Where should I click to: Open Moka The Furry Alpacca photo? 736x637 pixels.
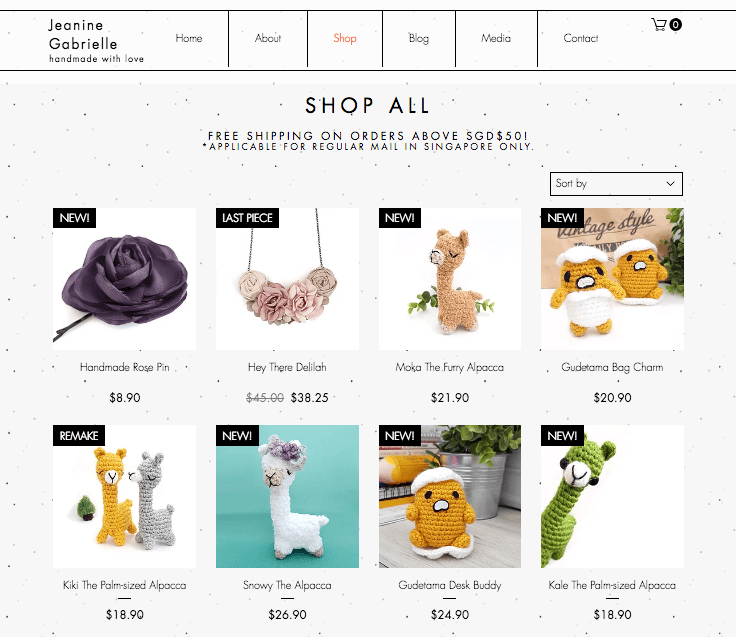pos(450,279)
